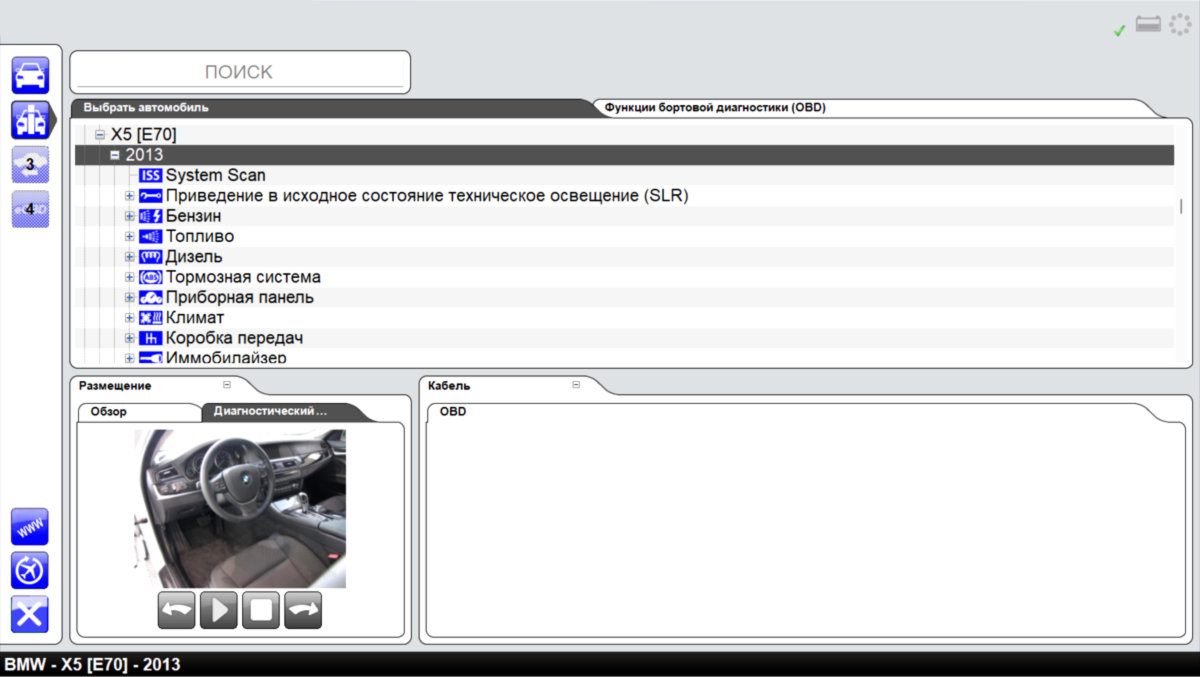Screen dimensions: 1200x677
Task: Select the Тормозная система ABS entry
Action: pos(243,277)
